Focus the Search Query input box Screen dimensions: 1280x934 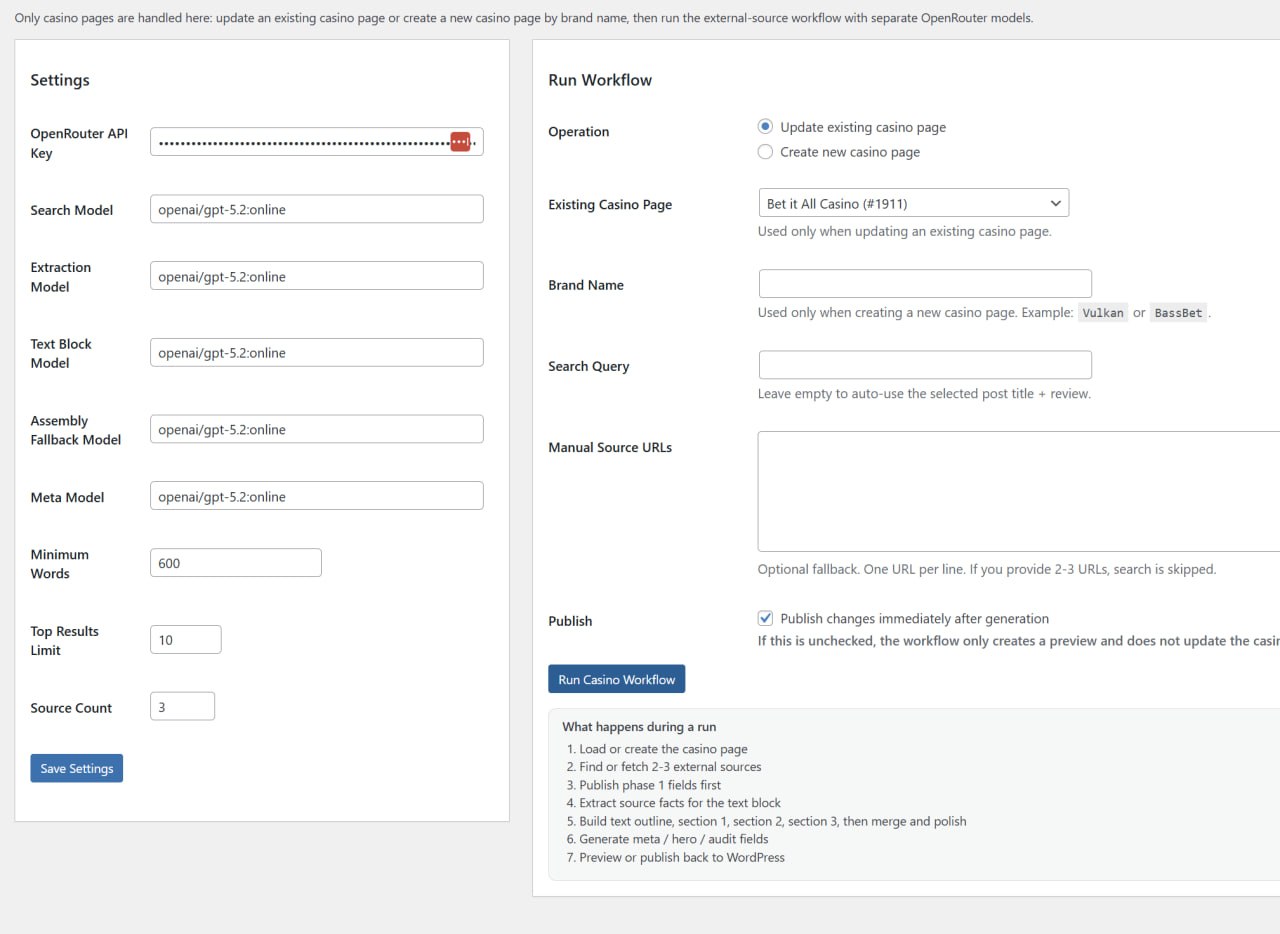925,365
